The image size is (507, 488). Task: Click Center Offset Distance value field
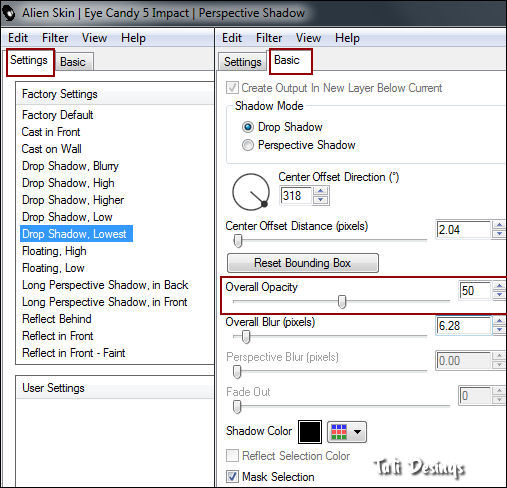[464, 230]
